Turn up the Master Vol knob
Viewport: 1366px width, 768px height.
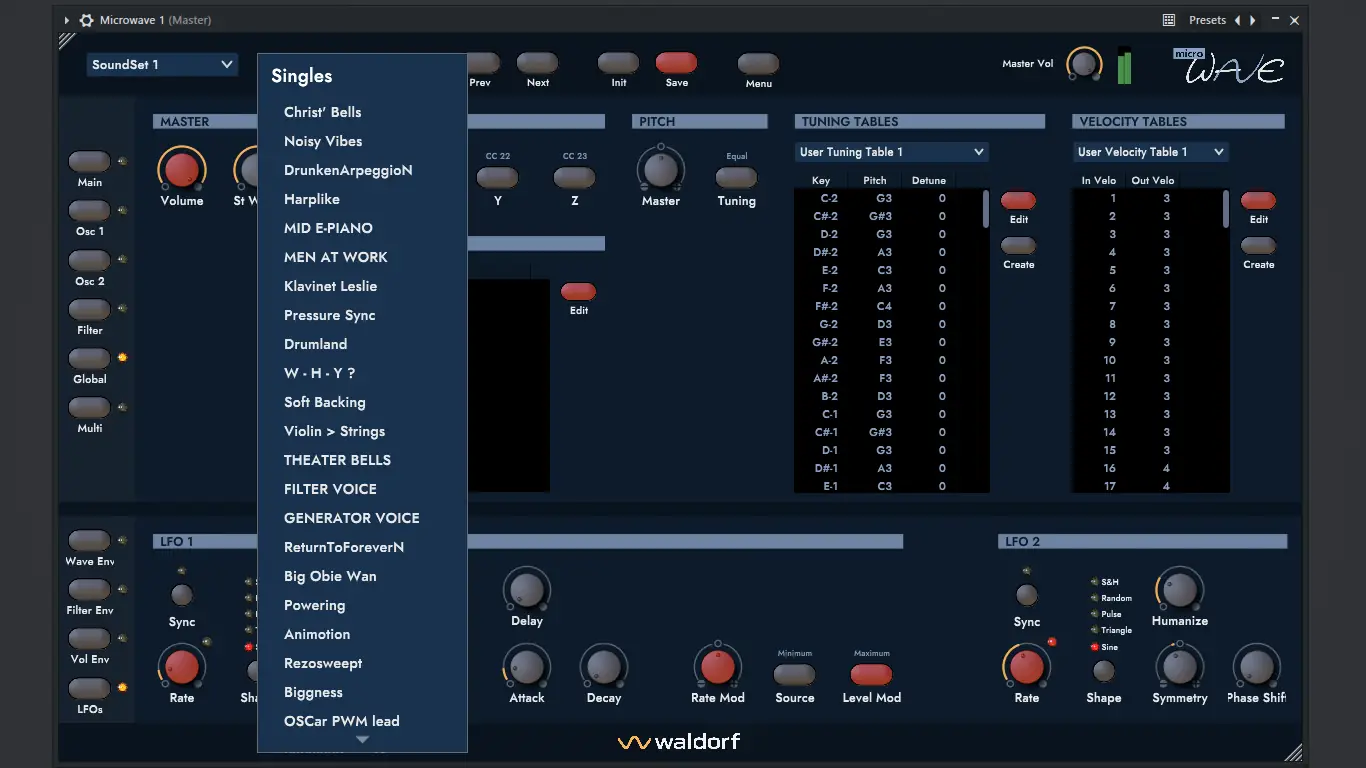[1083, 63]
